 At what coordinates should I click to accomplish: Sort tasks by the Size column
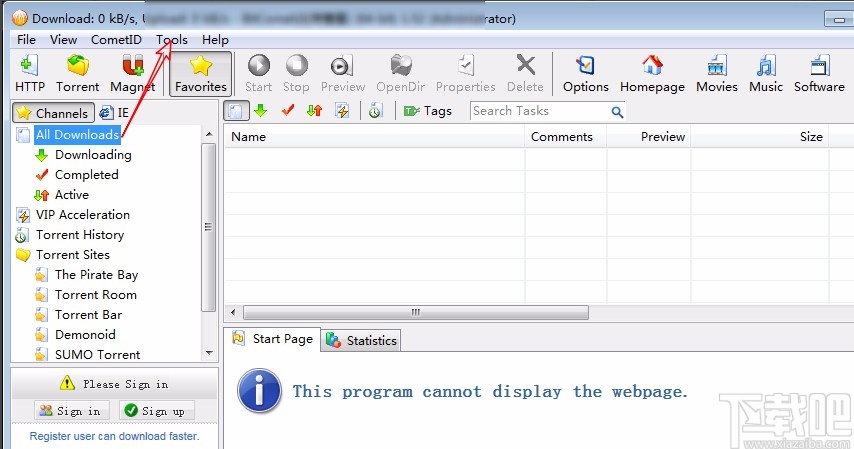760,137
